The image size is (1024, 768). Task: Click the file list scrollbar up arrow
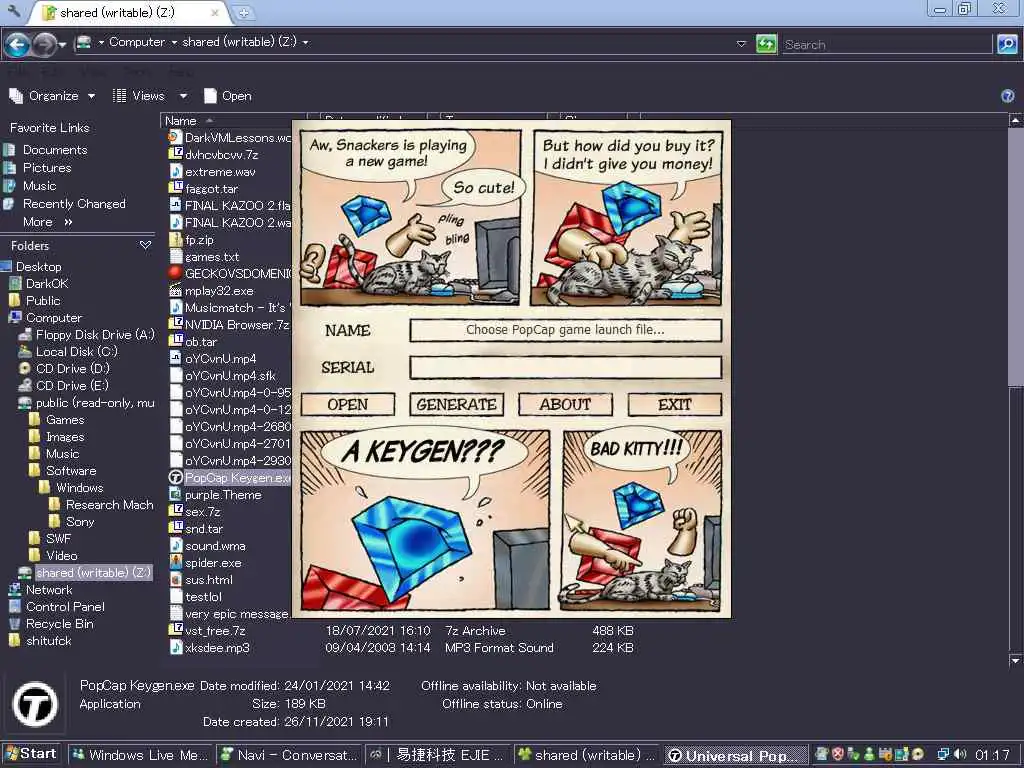point(1016,120)
